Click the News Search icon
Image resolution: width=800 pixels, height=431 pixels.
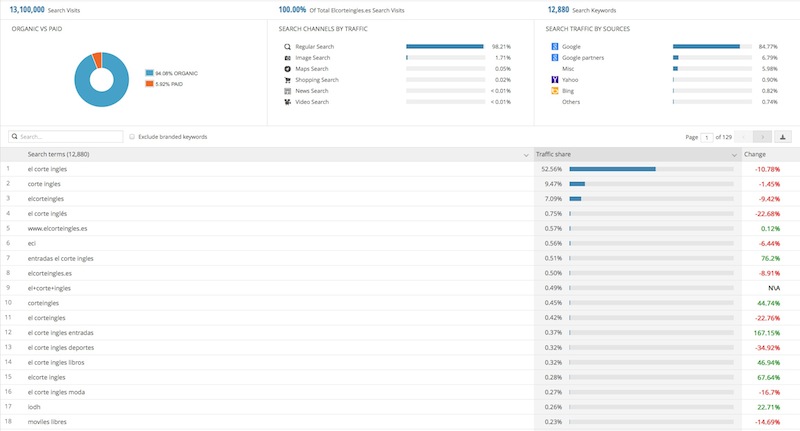pyautogui.click(x=287, y=91)
